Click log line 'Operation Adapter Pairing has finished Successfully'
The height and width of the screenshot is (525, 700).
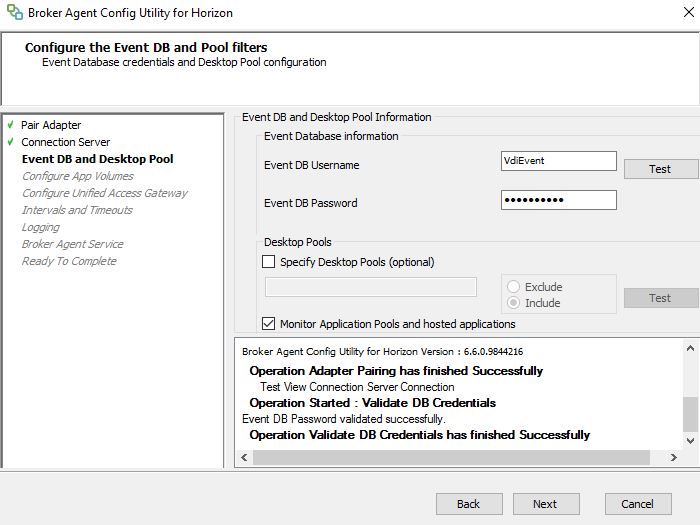[396, 371]
